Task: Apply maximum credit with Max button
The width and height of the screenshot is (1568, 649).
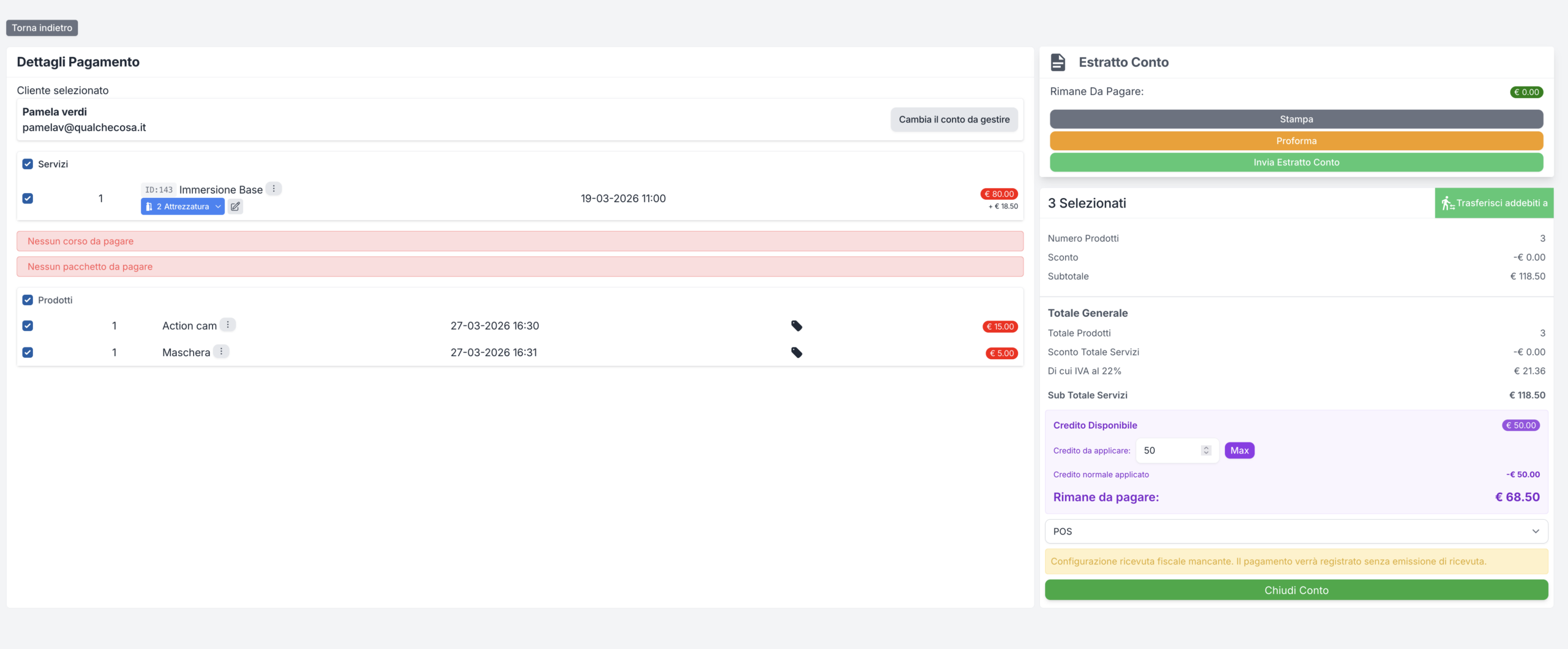Action: coord(1239,450)
